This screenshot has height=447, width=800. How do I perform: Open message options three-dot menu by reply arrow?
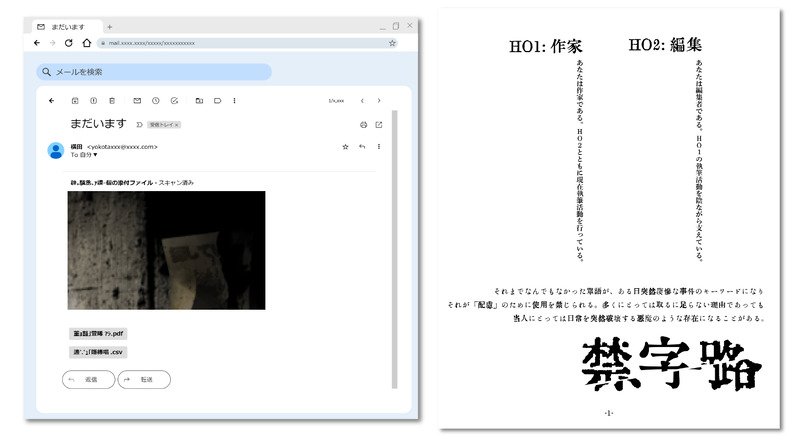point(379,147)
